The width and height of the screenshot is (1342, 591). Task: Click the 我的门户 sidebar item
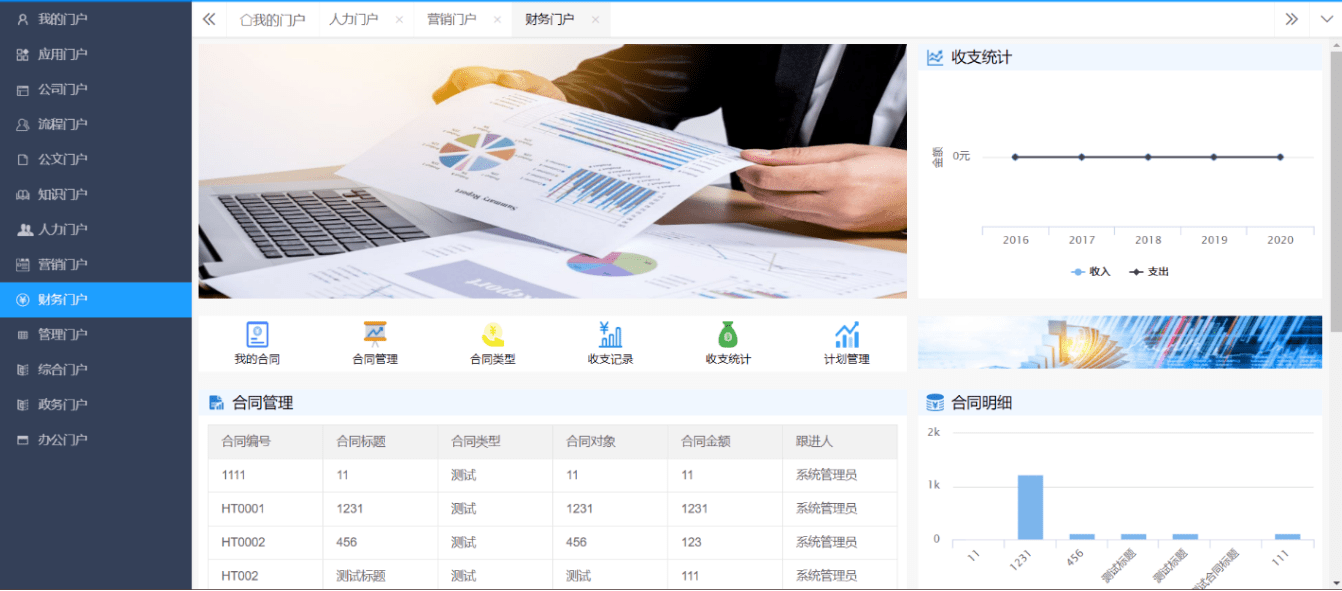click(x=63, y=19)
